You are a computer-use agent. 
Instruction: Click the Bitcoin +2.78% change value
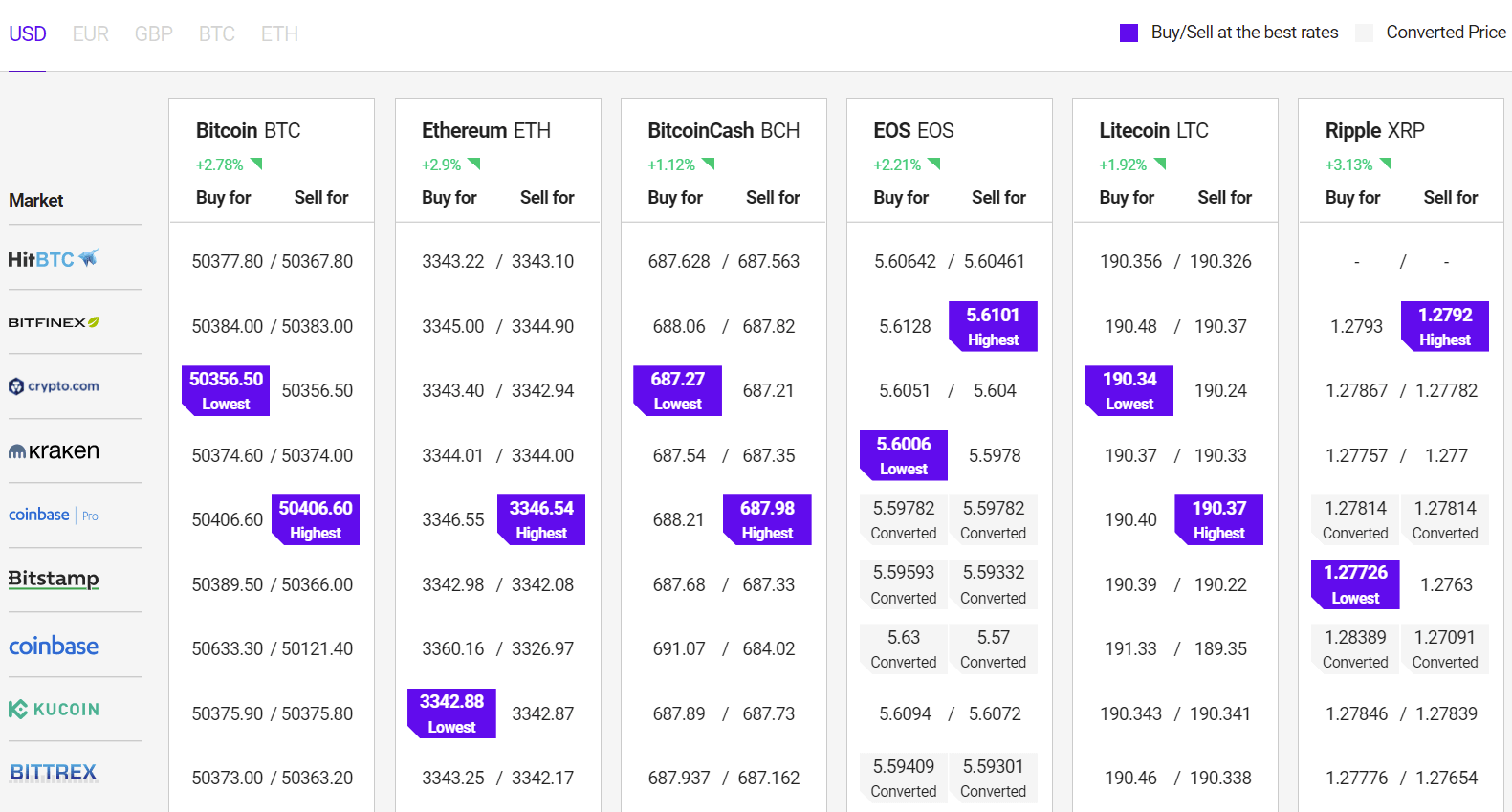click(219, 165)
